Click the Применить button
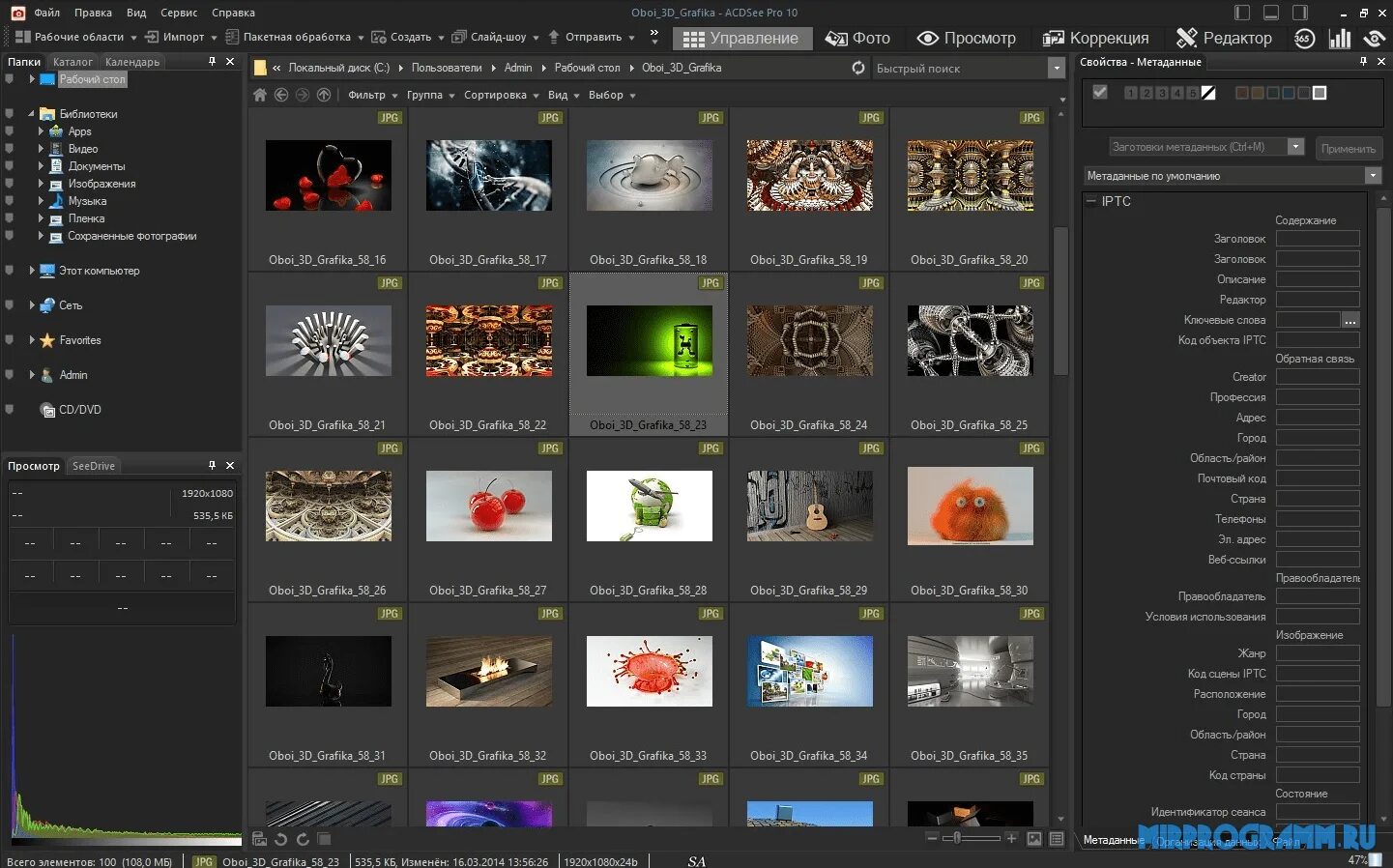This screenshot has width=1393, height=868. 1348,148
